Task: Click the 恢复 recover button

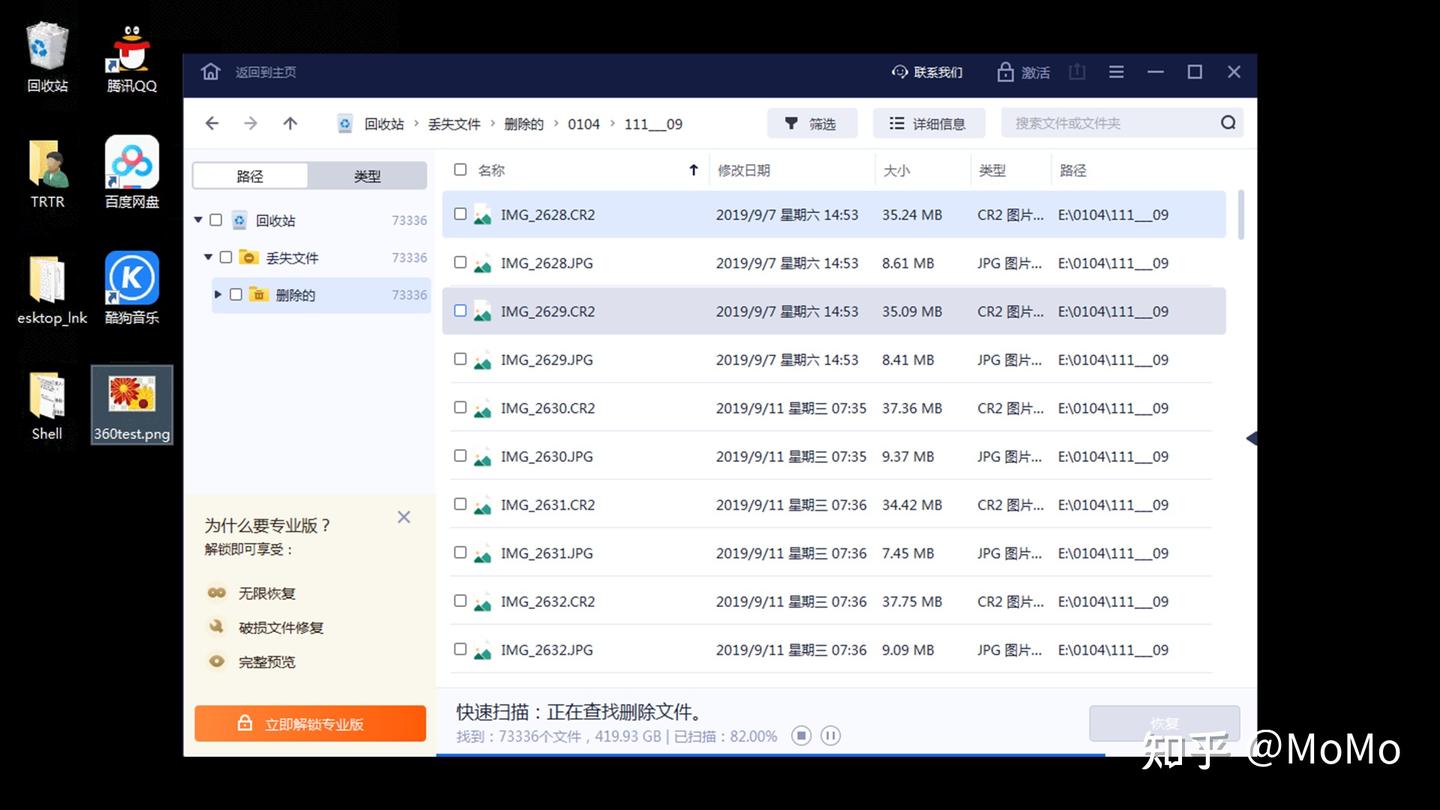Action: (x=1165, y=723)
